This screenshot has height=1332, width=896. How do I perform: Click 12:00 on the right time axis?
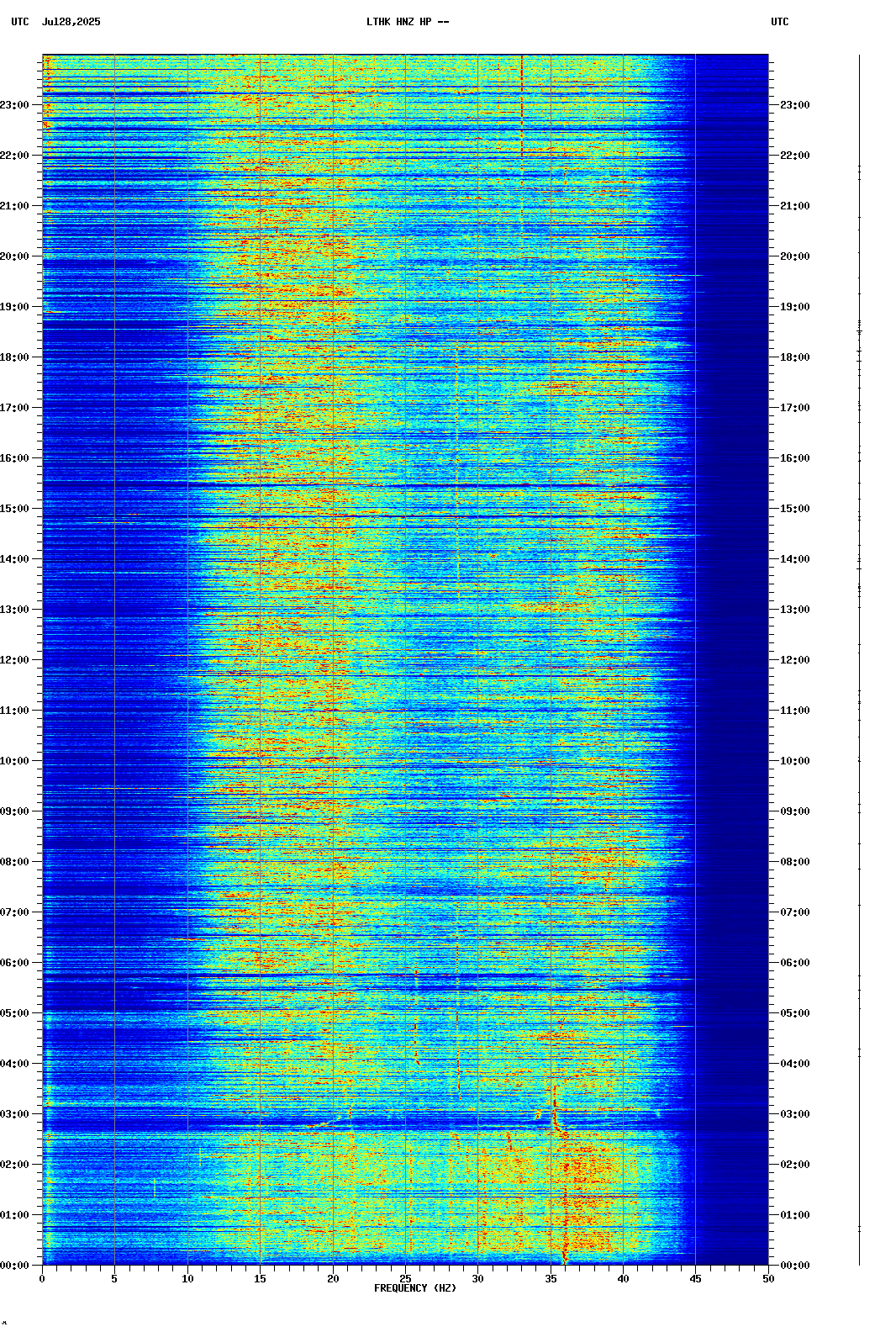pyautogui.click(x=795, y=660)
